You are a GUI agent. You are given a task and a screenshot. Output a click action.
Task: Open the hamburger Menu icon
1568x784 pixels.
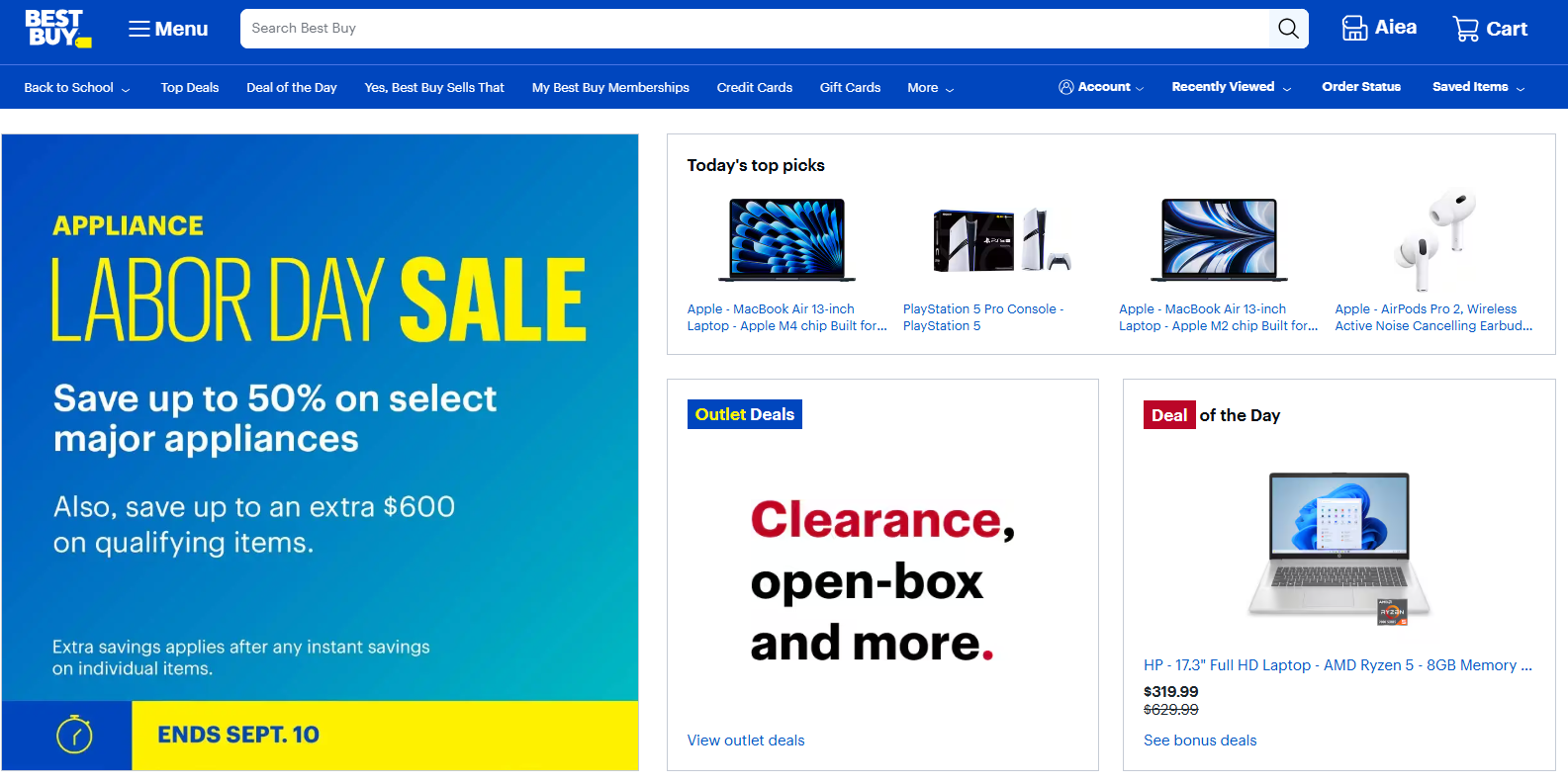[139, 29]
